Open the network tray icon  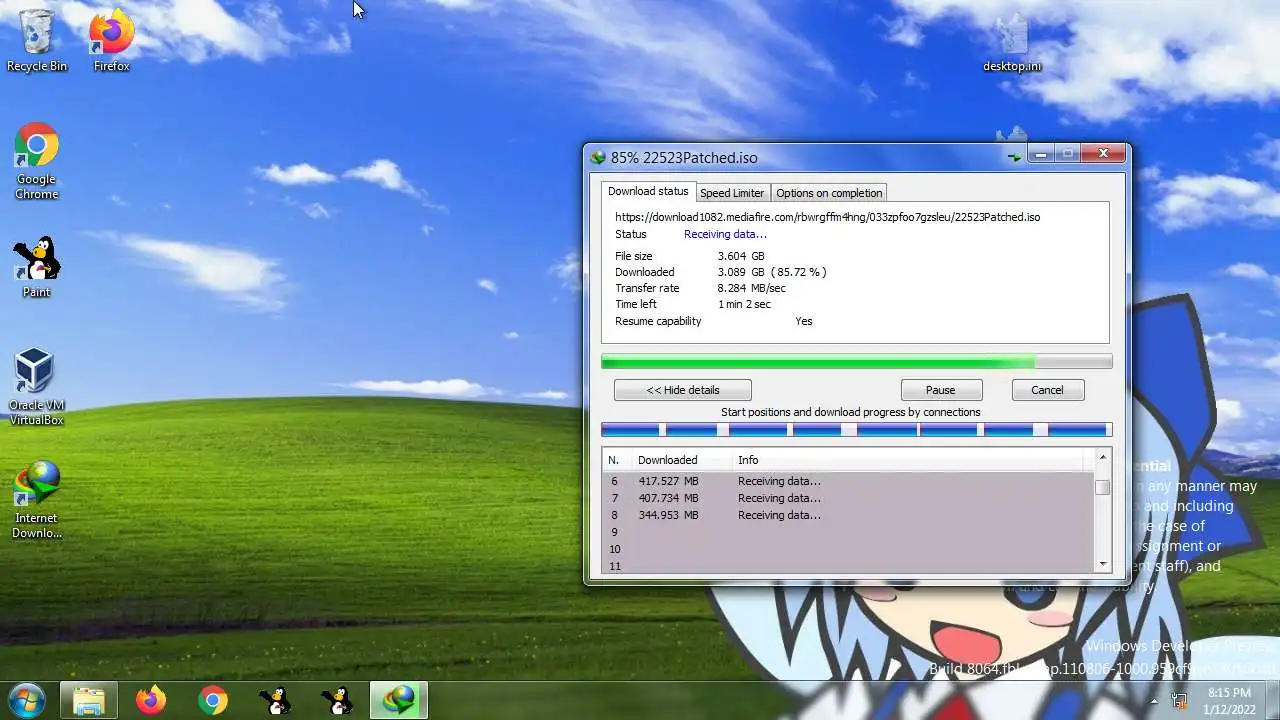pos(1179,700)
